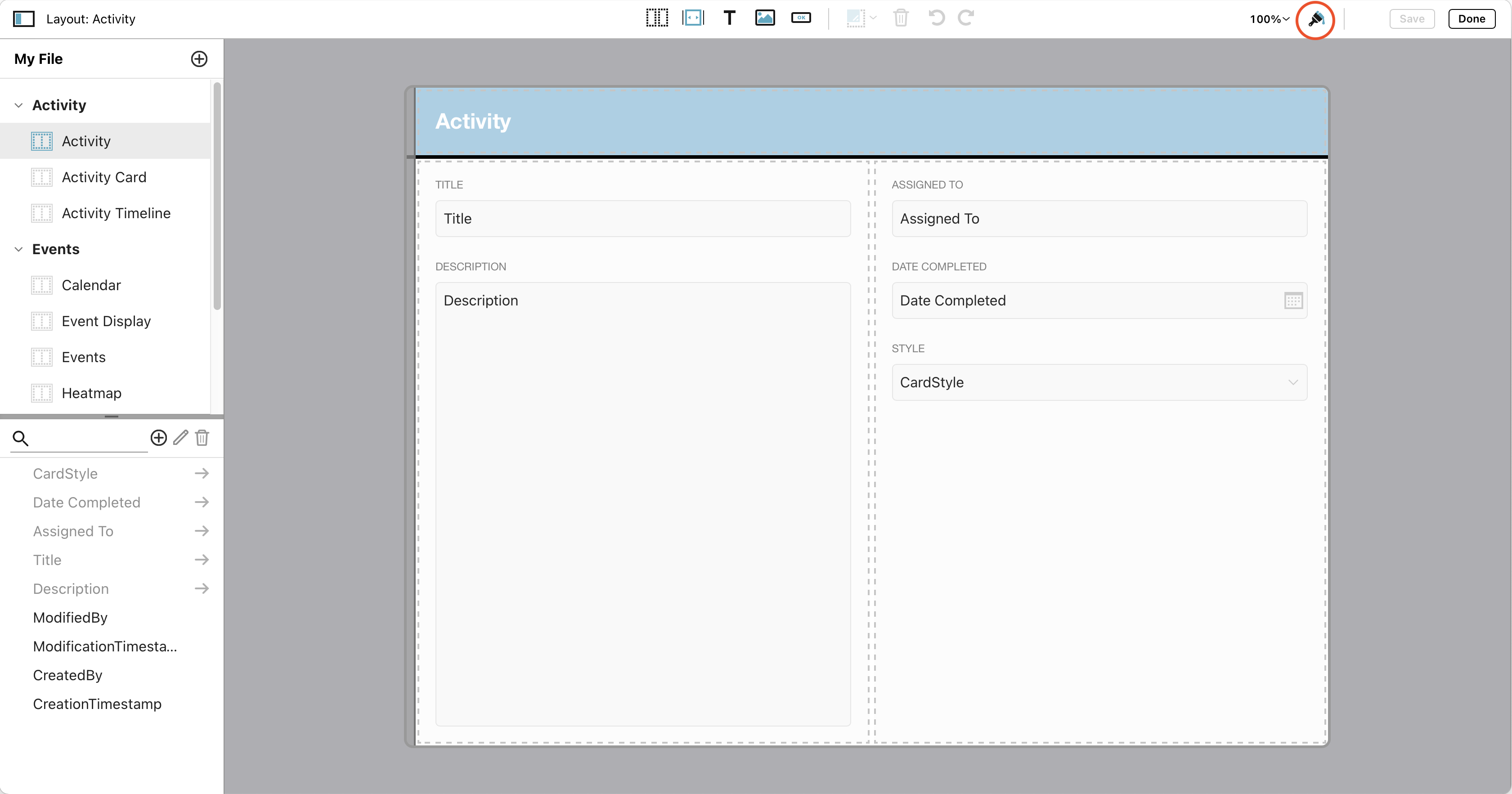Click inside the field search box
This screenshot has height=794, width=1512.
[x=82, y=438]
